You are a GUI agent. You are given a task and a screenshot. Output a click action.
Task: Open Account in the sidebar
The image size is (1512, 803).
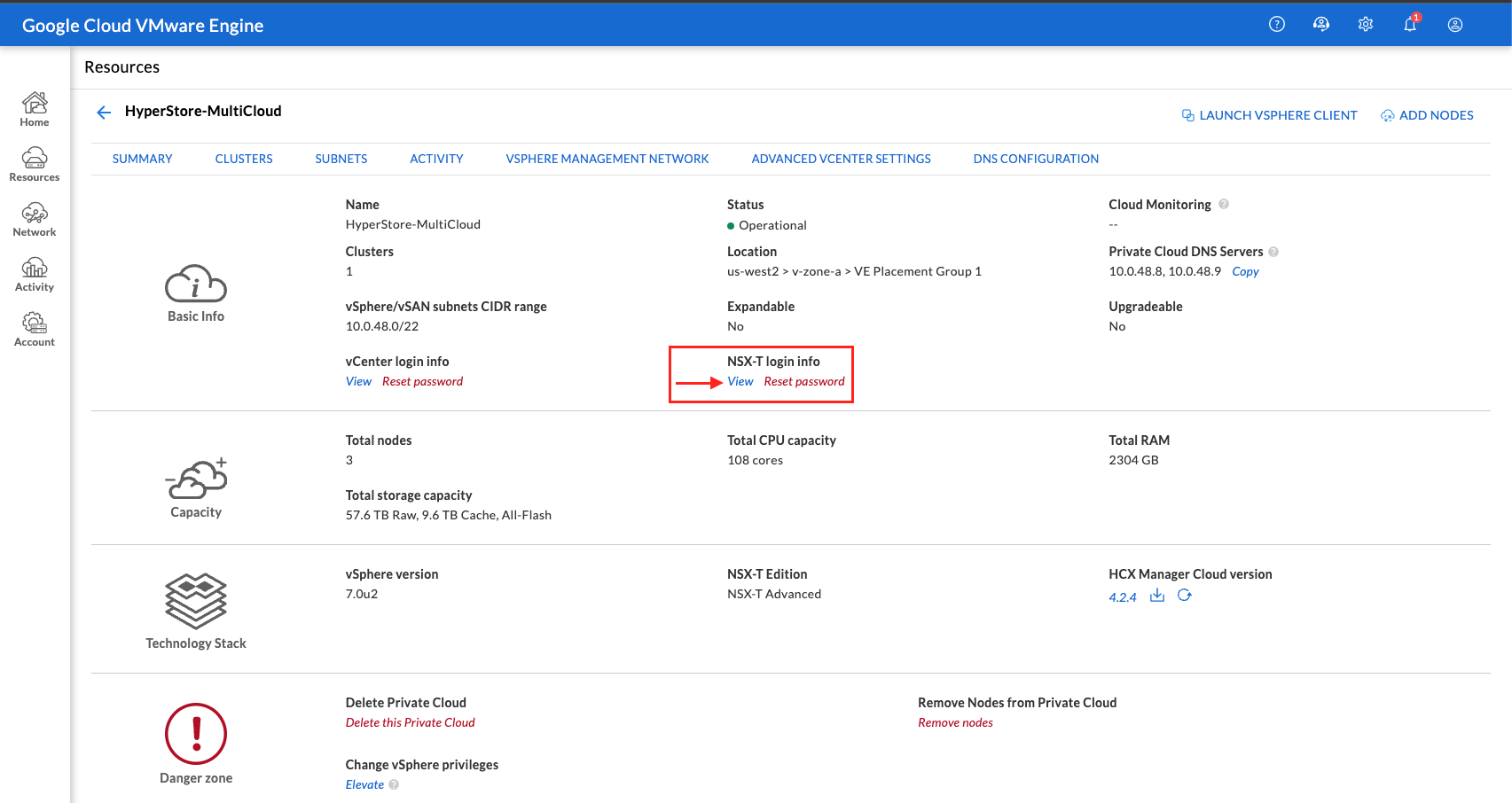point(35,329)
